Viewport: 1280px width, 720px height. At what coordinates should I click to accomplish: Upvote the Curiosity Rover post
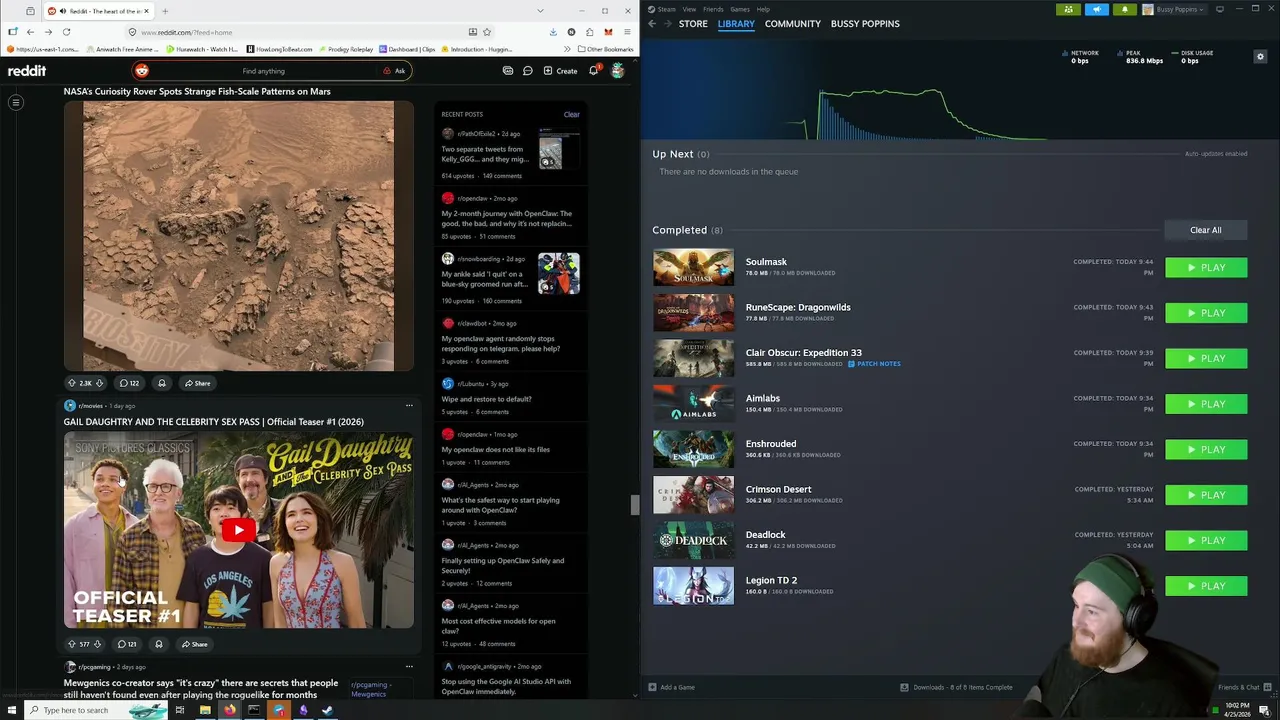(x=72, y=383)
